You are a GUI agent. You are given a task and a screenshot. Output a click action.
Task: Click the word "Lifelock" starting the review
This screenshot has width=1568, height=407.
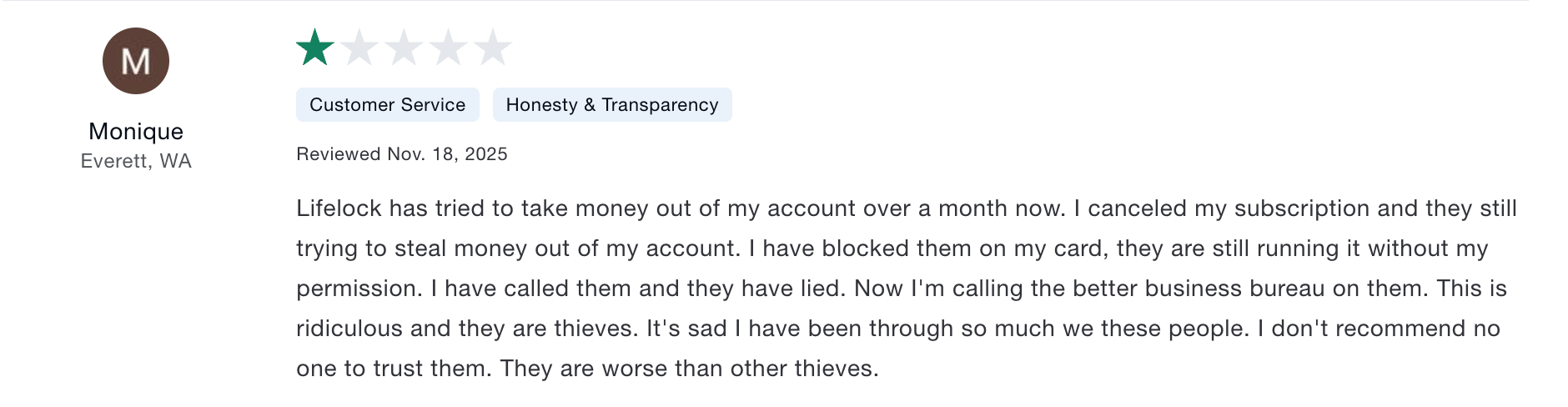[339, 209]
